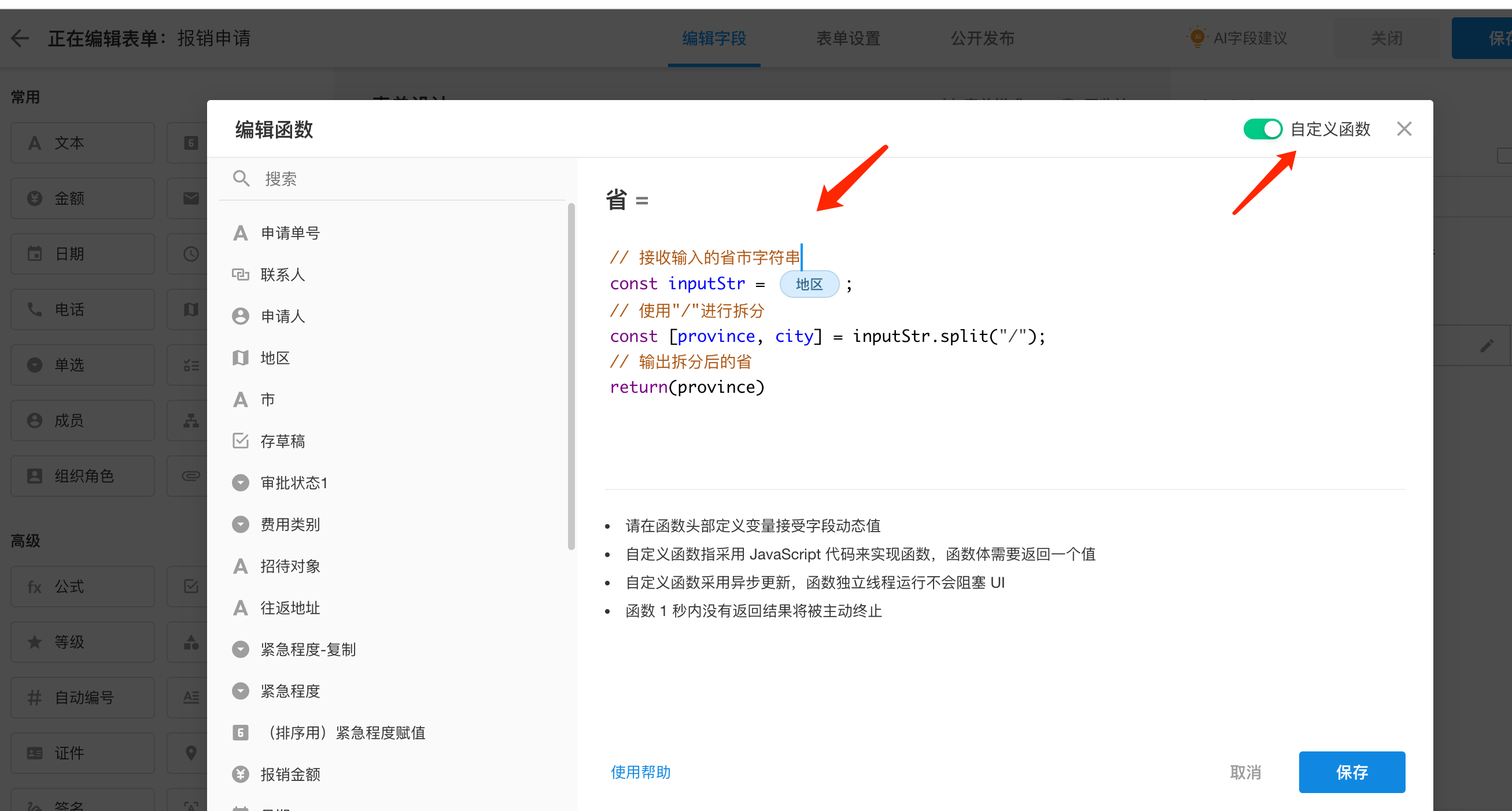This screenshot has height=811, width=1512.
Task: Insert the 紧急程度 dropdown field
Action: tap(290, 691)
